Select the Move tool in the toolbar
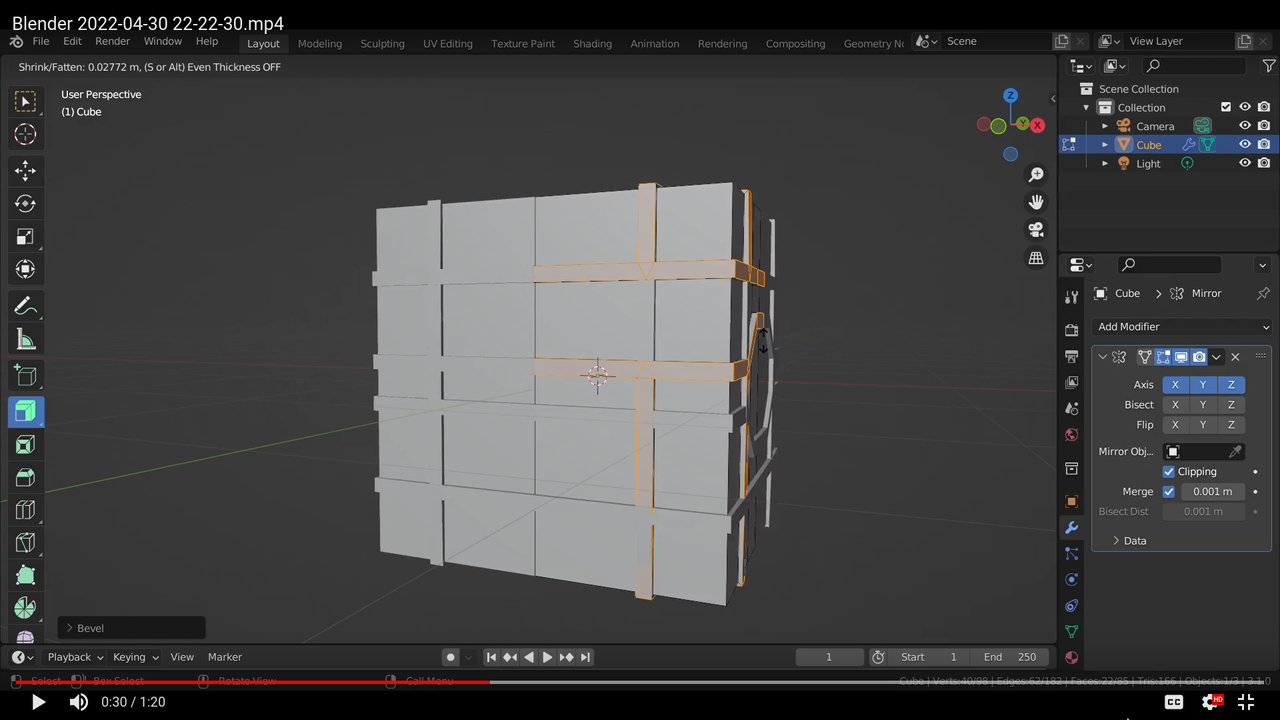The height and width of the screenshot is (720, 1280). pos(25,171)
